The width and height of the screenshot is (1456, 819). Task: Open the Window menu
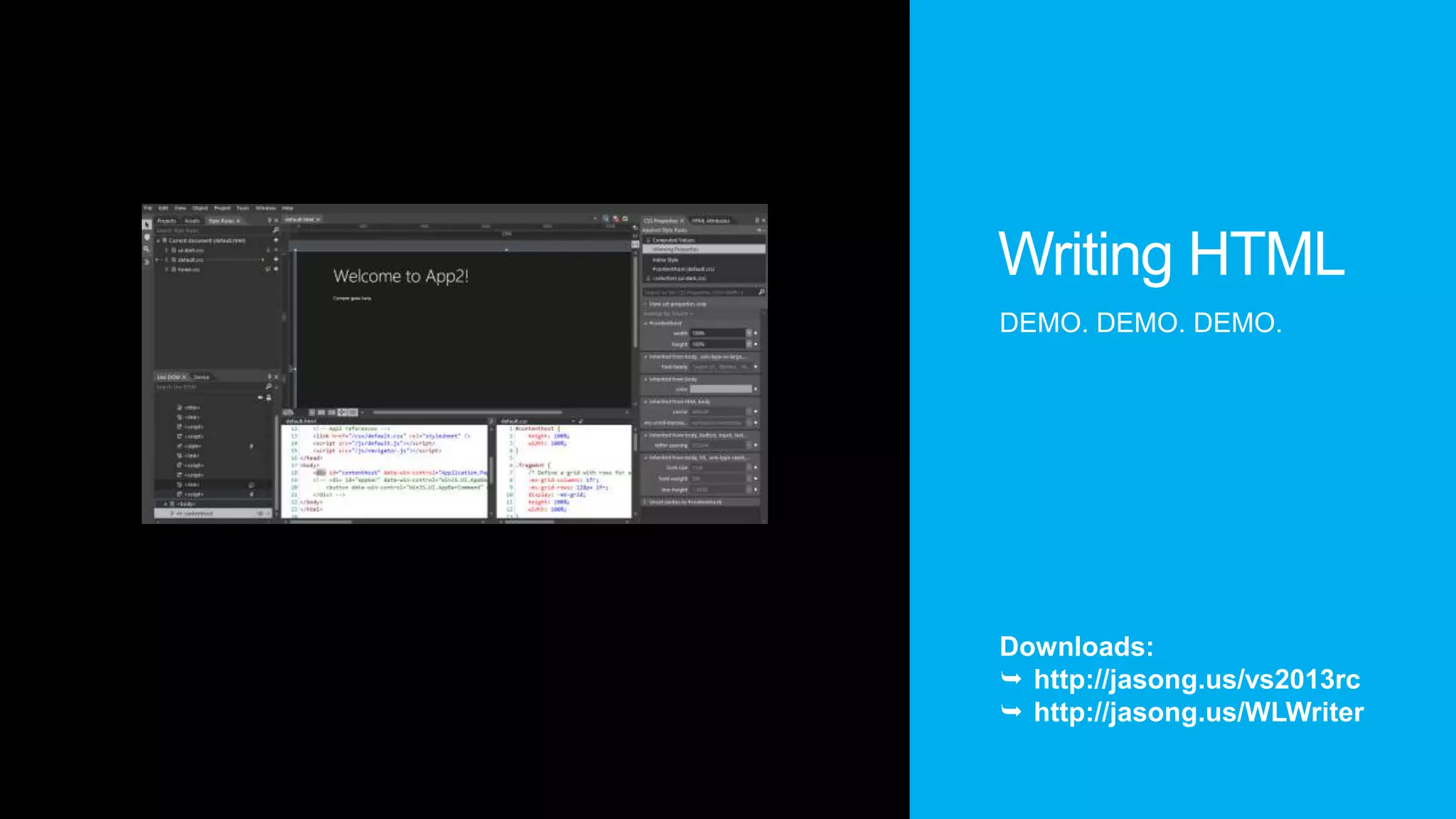click(x=266, y=208)
